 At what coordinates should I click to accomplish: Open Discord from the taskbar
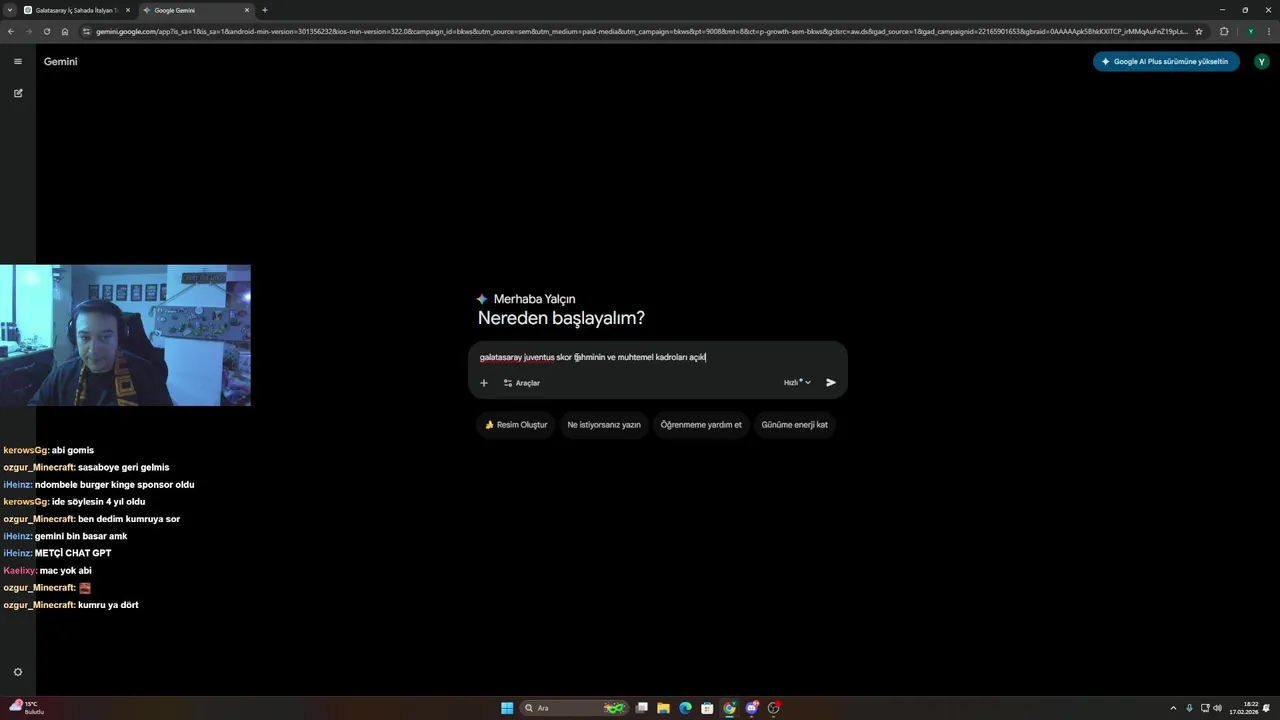[x=752, y=708]
